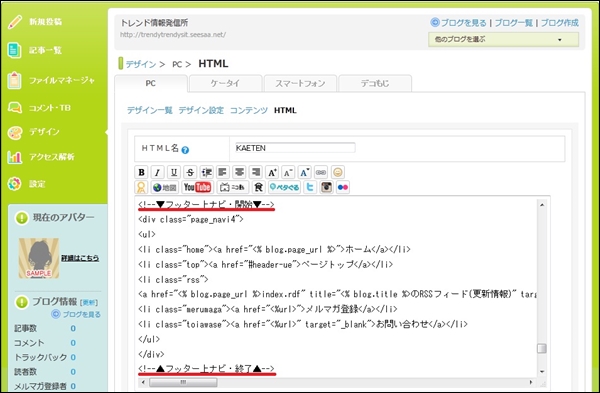
Task: Click the ペタぐる toolbar button
Action: (x=284, y=188)
